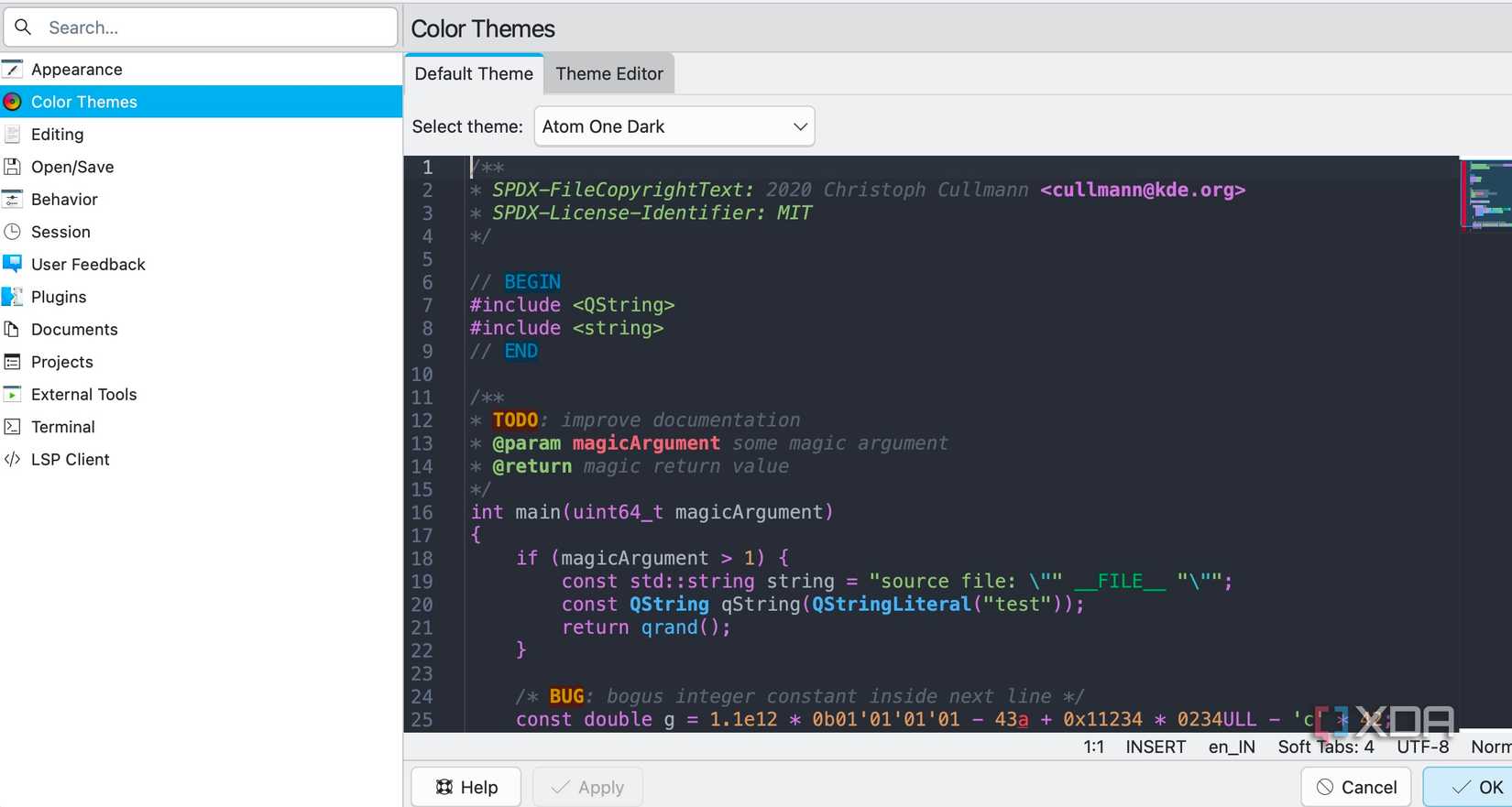Click the TODO keyword in code preview

(x=515, y=420)
